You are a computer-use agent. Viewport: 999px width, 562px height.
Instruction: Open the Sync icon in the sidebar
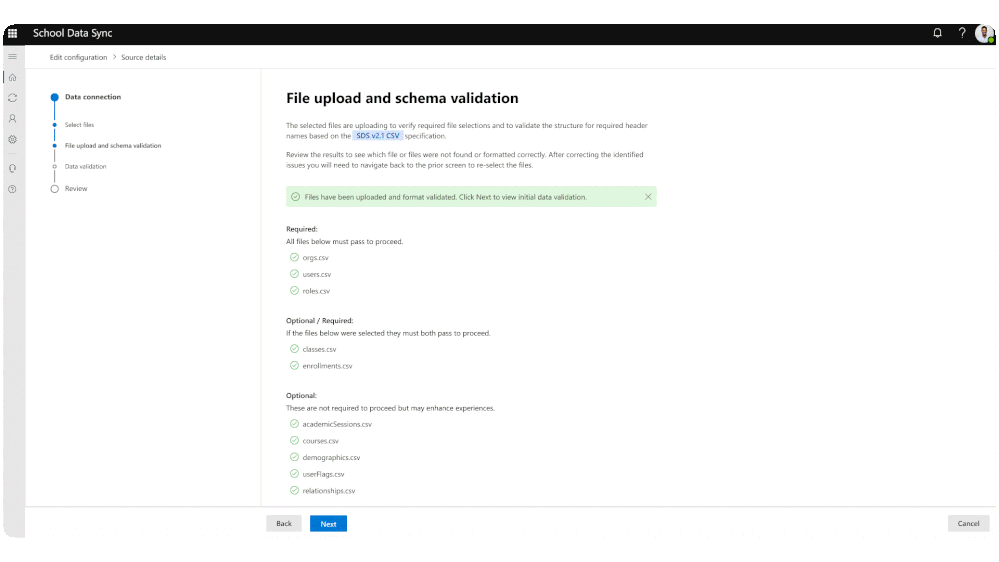point(13,98)
